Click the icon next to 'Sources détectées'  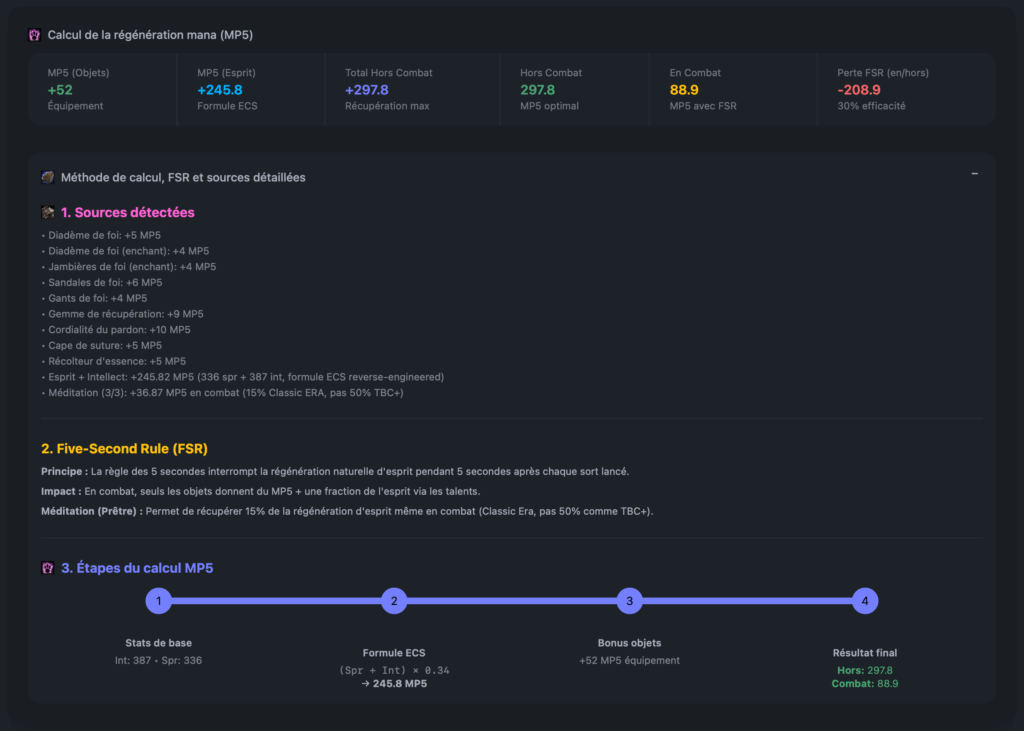pyautogui.click(x=47, y=212)
